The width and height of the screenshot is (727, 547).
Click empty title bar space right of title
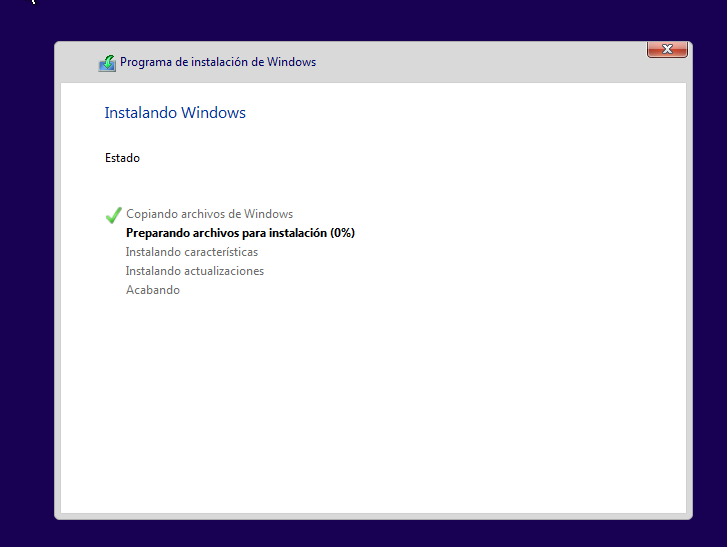(x=480, y=62)
